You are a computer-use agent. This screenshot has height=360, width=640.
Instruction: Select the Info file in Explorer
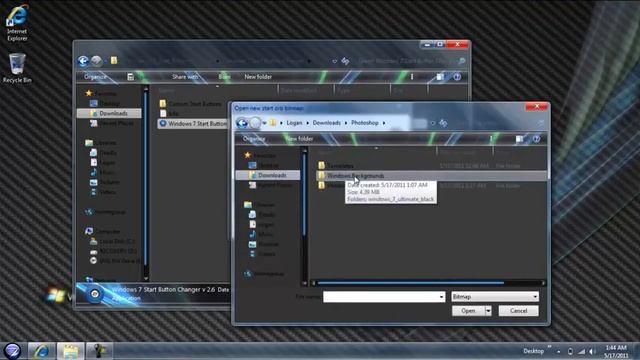pyautogui.click(x=169, y=113)
